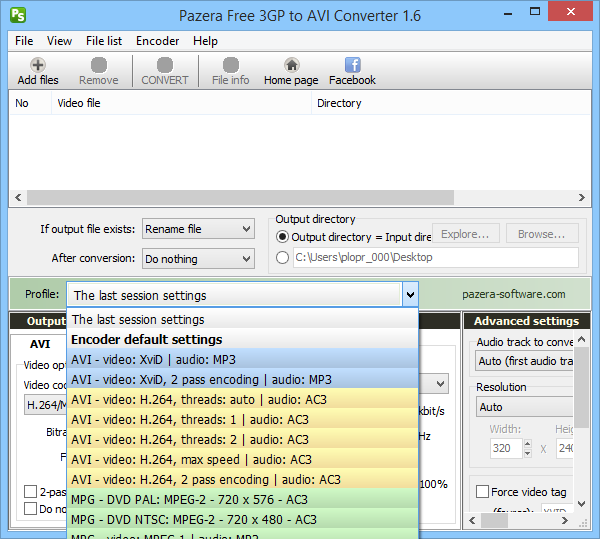
Task: Choose H.264 max speed AC3 profile
Action: point(243,459)
